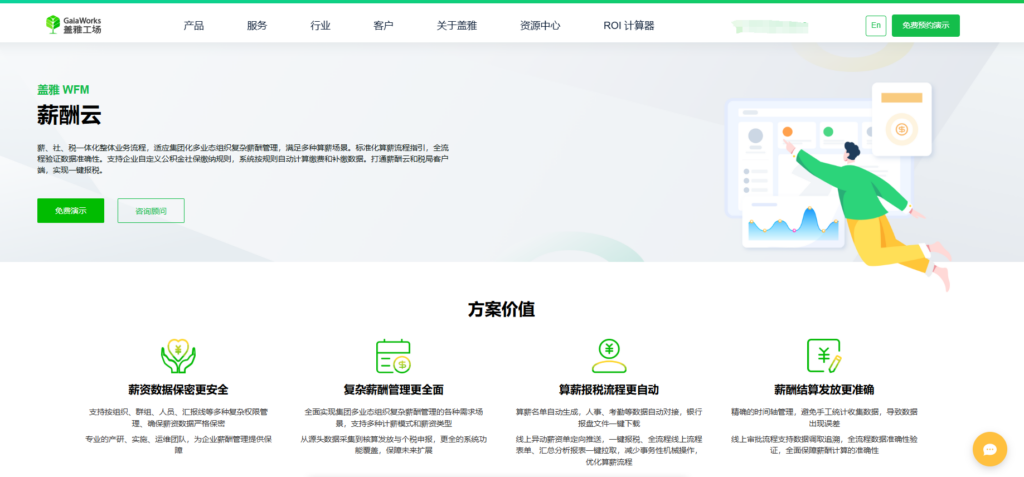Click the yen document with pencil icon
The width and height of the screenshot is (1024, 477).
(x=824, y=356)
